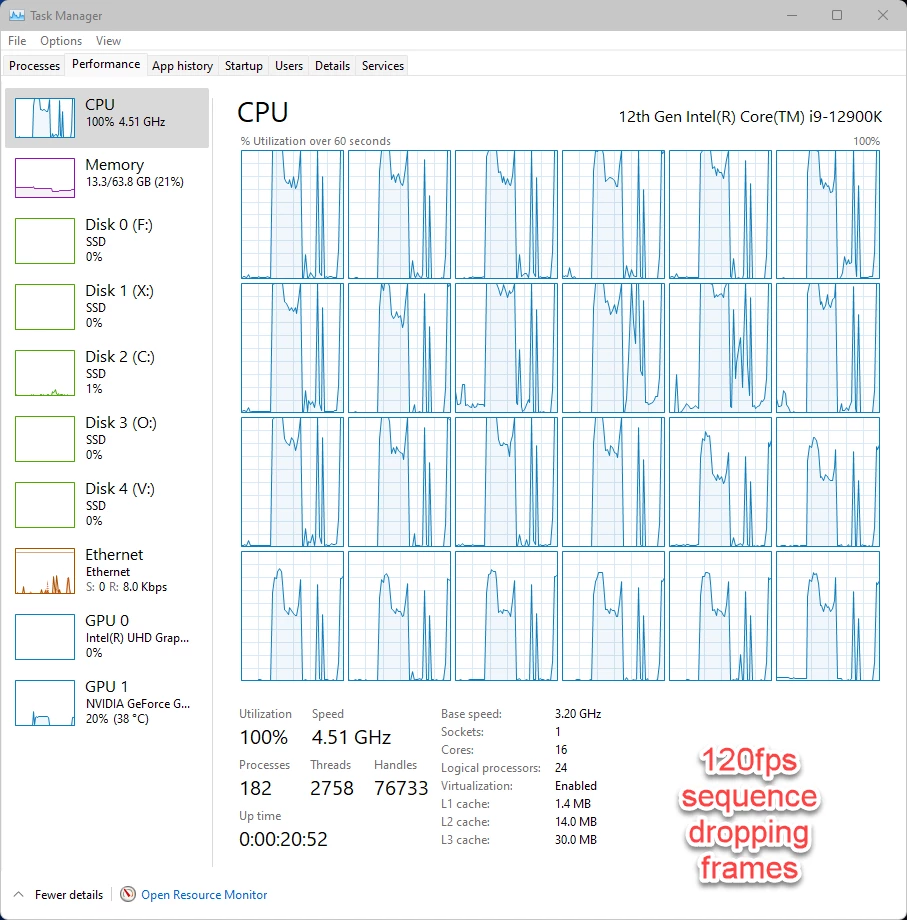Screen dimensions: 907x920
Task: Collapse view with Fewer details chevron
Action: [19, 894]
